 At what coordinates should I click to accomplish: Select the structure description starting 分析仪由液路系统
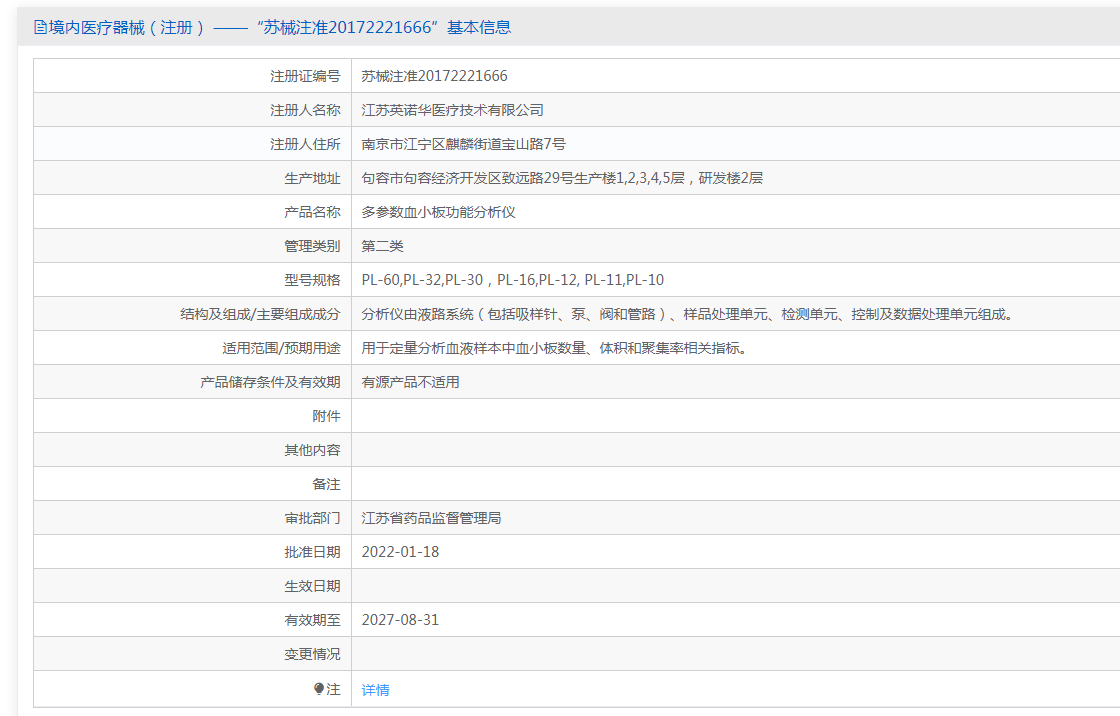point(687,314)
